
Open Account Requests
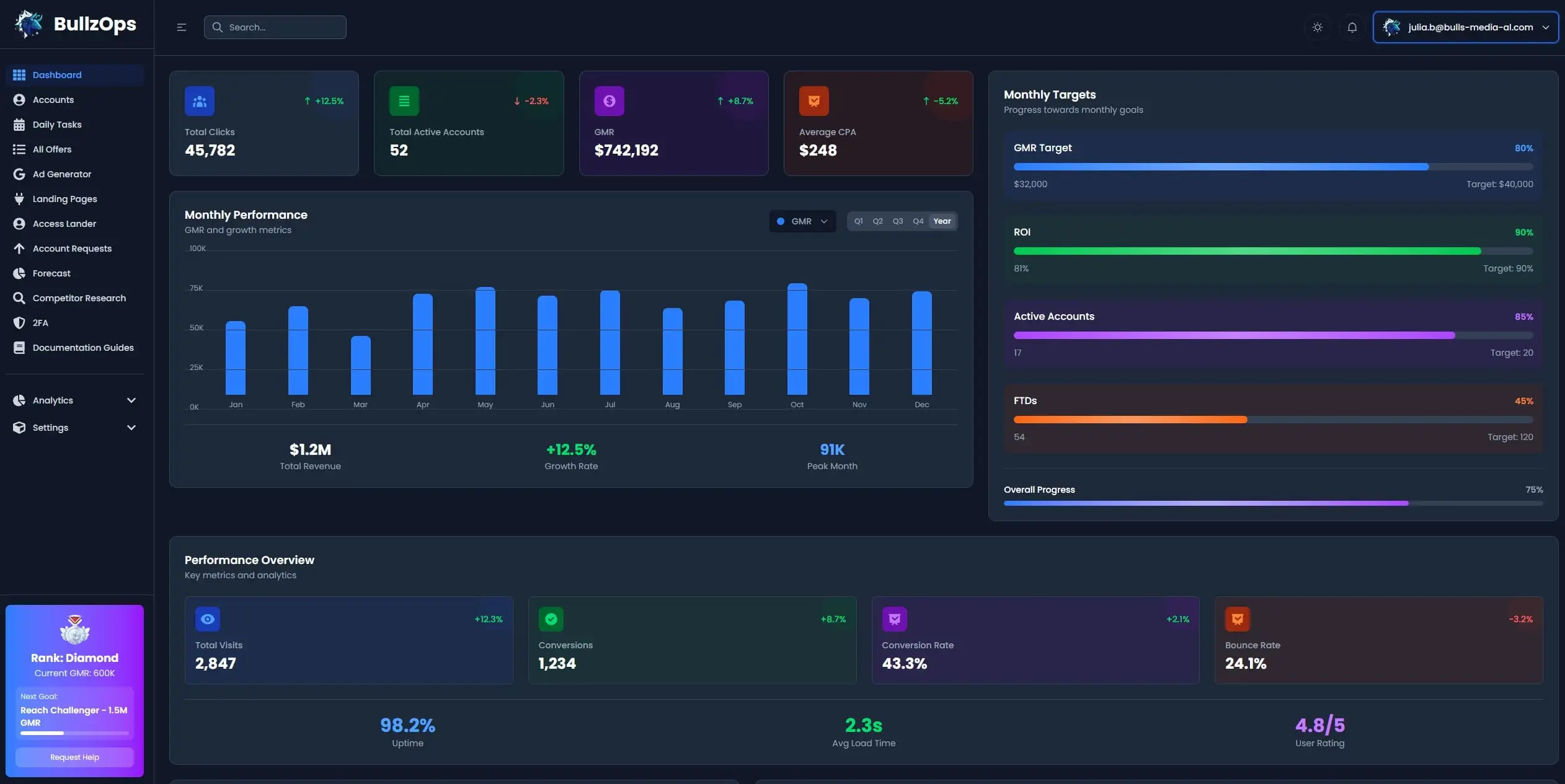coord(72,249)
